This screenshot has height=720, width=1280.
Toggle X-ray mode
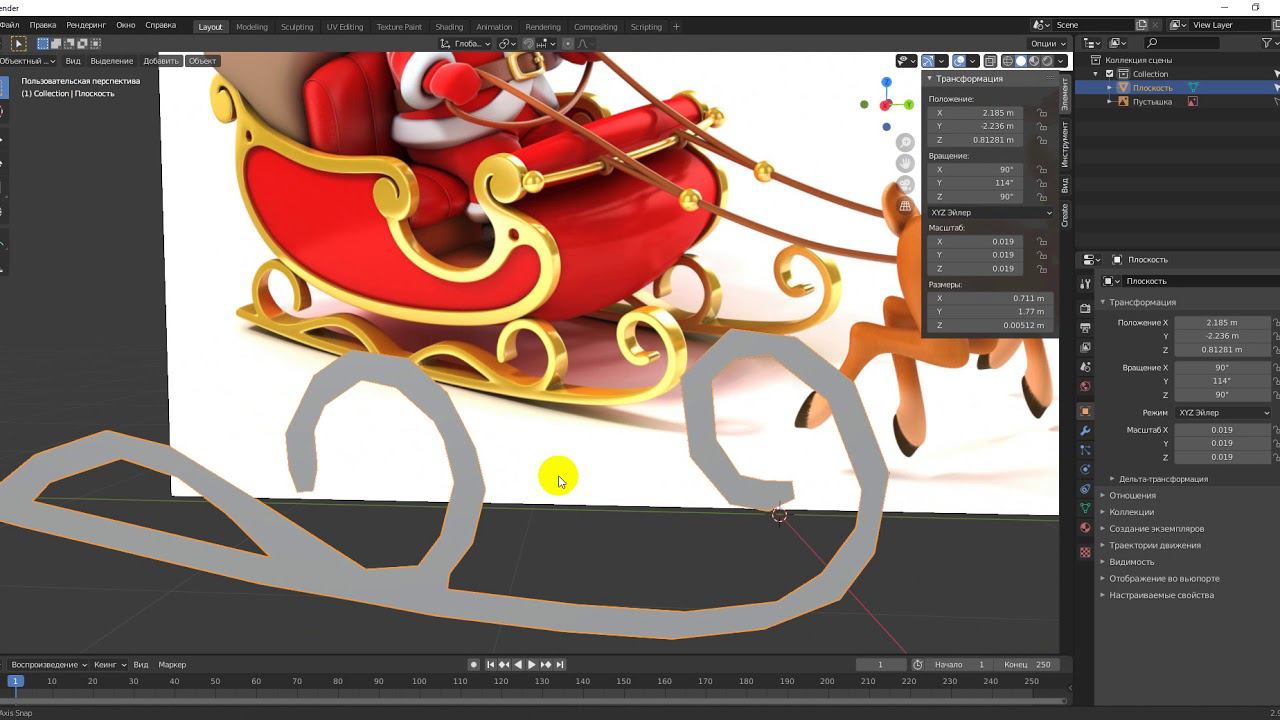coord(990,61)
